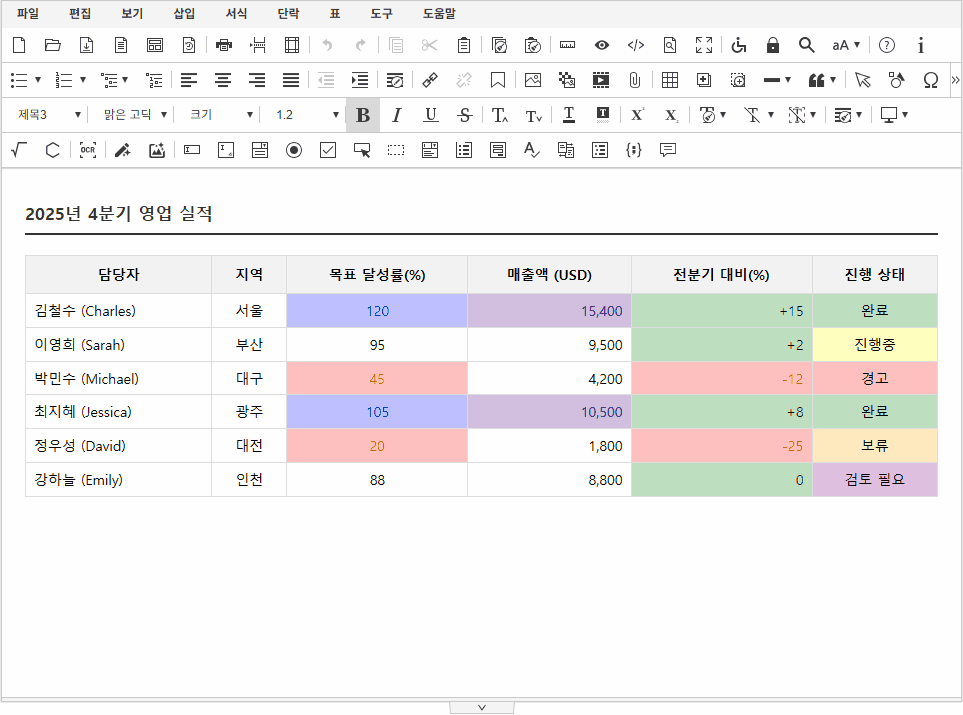Click the 매출액 (USD) column header
This screenshot has height=715, width=963.
[x=549, y=275]
